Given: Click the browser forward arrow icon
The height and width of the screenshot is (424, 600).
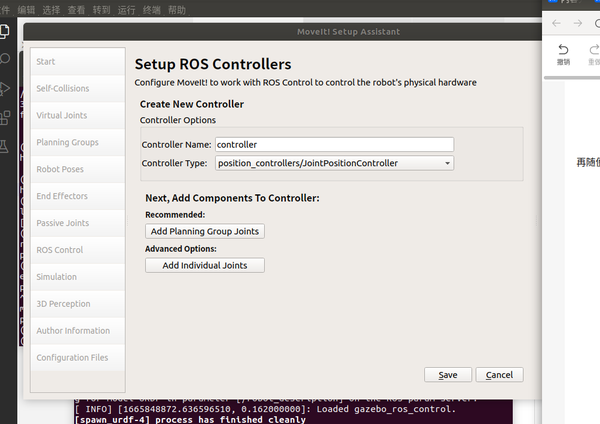Looking at the screenshot, I should (x=578, y=23).
